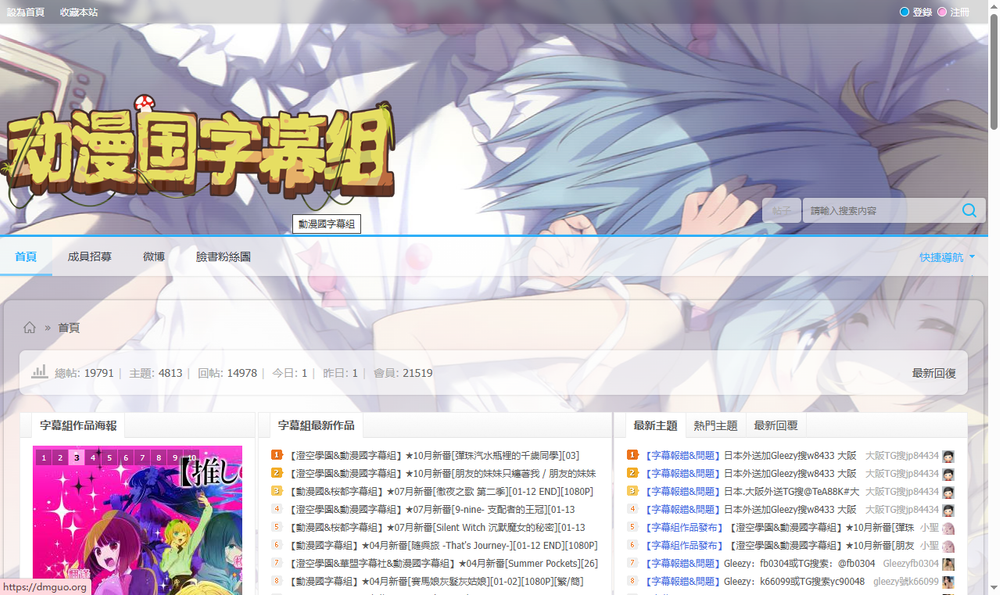Open post Silent Witch 沉默魔女的秘密

click(x=437, y=527)
